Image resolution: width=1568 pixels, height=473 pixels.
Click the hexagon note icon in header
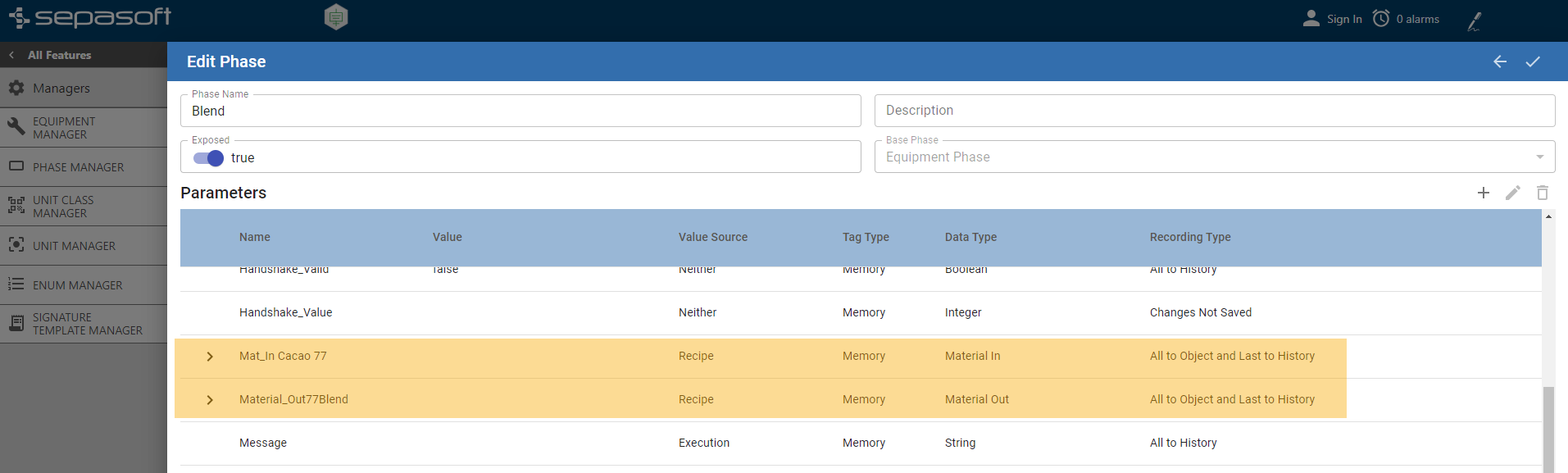pos(336,17)
